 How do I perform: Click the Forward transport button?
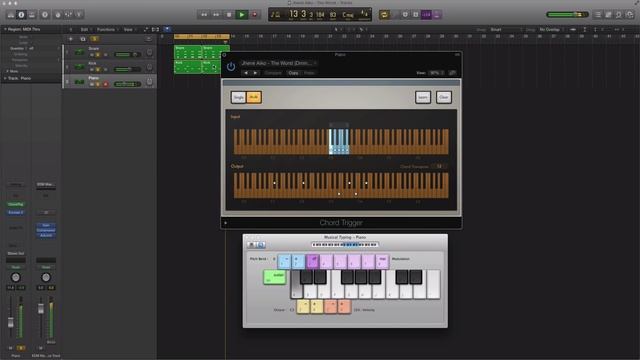click(216, 15)
